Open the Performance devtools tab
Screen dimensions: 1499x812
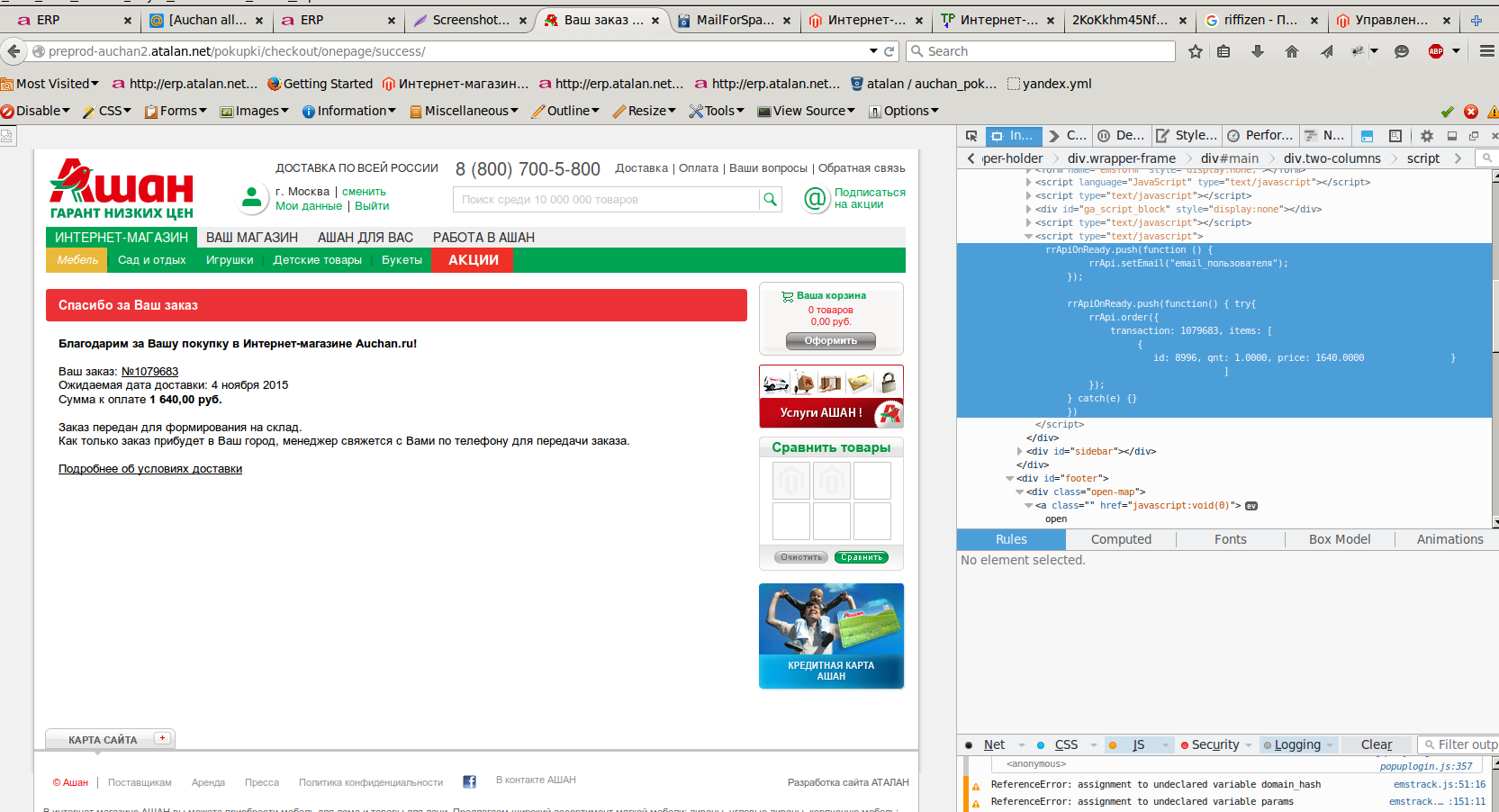pyautogui.click(x=1260, y=136)
